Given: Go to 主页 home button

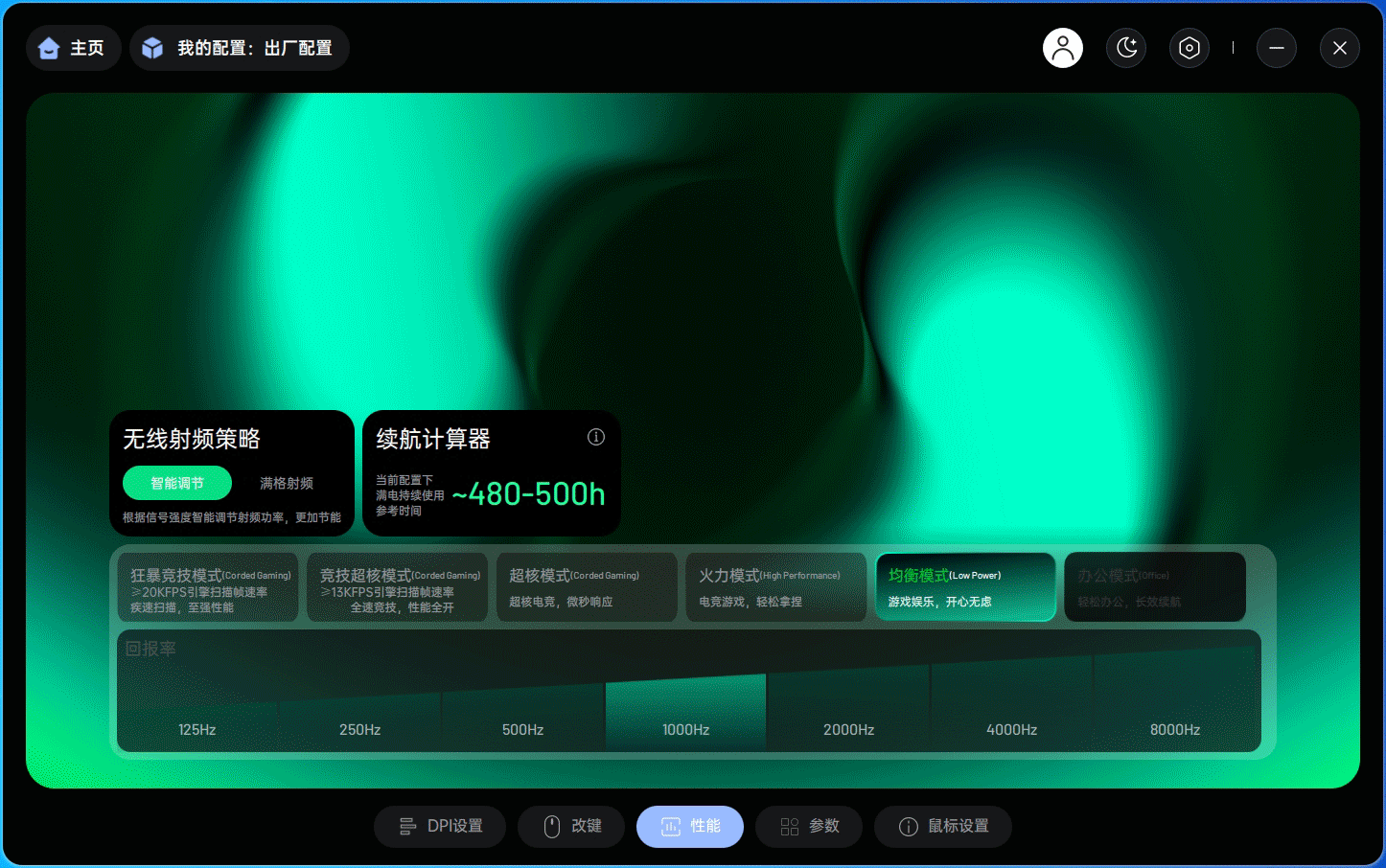Looking at the screenshot, I should coord(73,48).
